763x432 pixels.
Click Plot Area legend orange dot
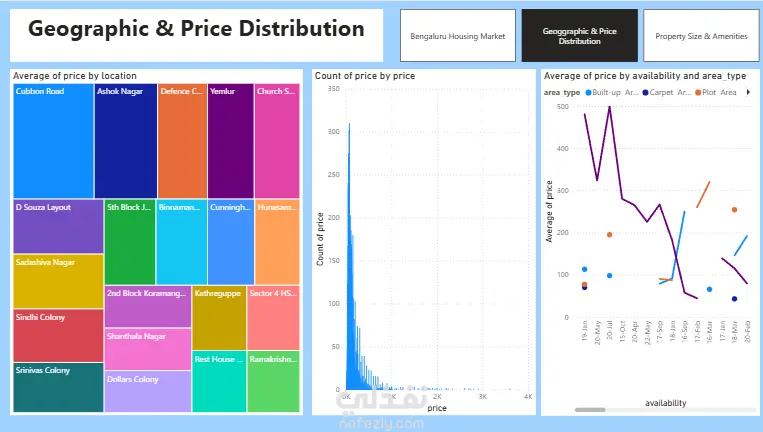[698, 92]
